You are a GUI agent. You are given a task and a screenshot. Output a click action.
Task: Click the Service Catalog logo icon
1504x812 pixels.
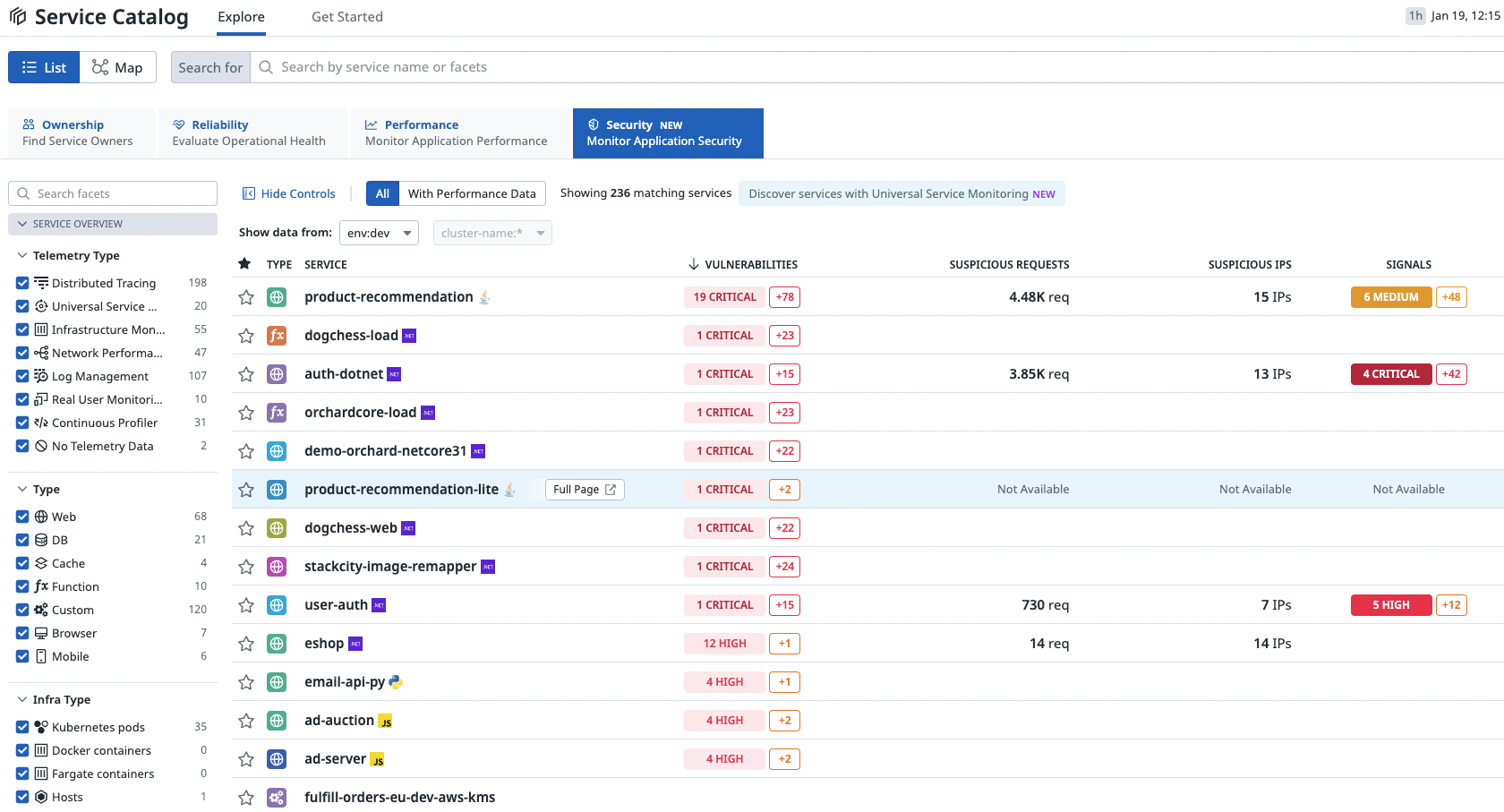click(18, 17)
